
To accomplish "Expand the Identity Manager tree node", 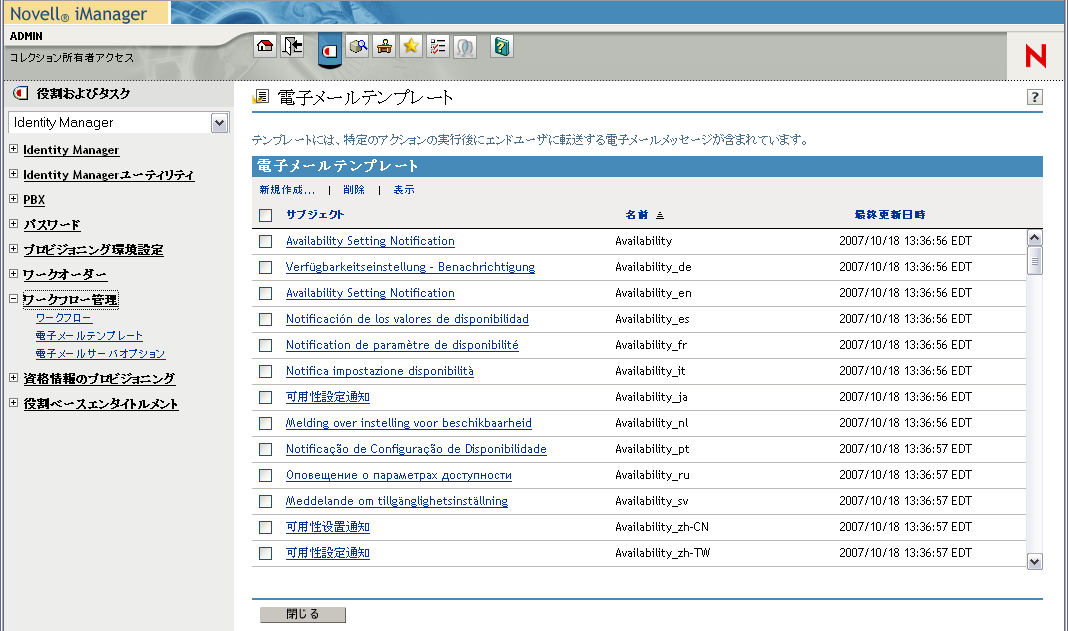I will (13, 149).
